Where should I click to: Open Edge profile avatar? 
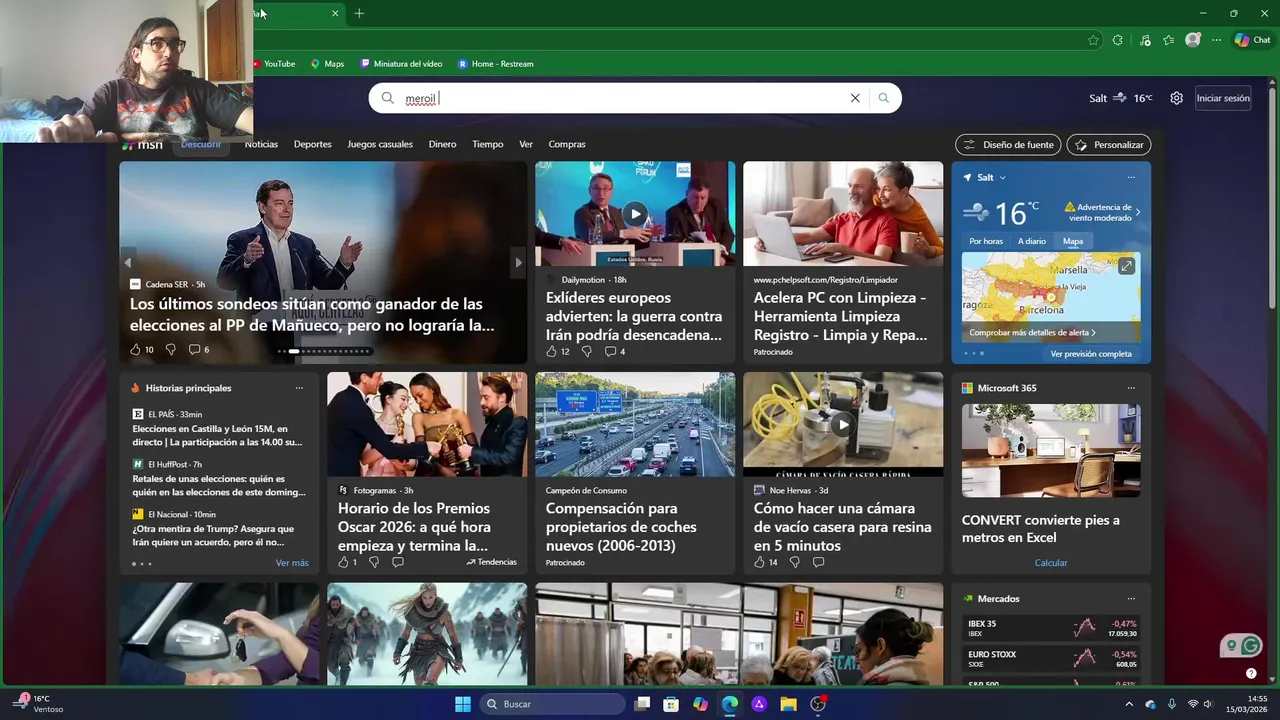(1192, 40)
